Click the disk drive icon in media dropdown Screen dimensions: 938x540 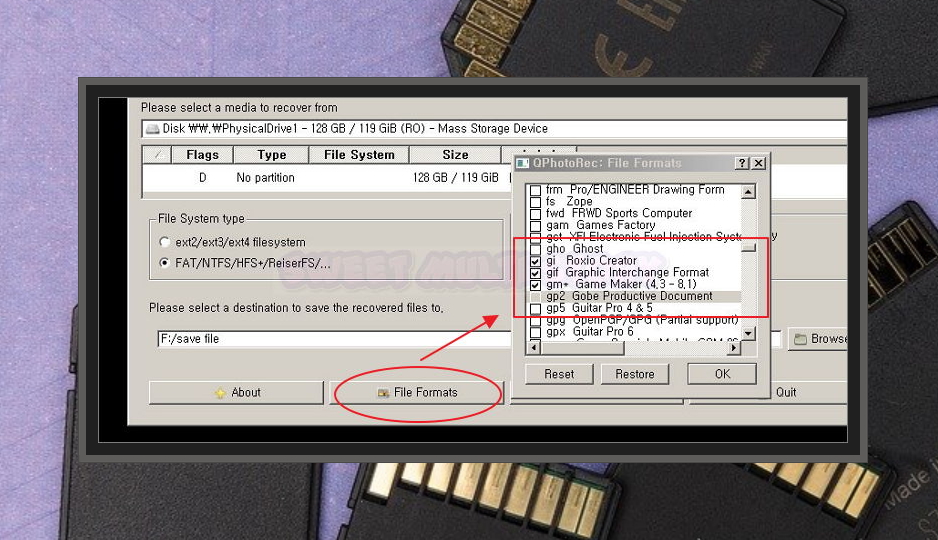(x=153, y=129)
